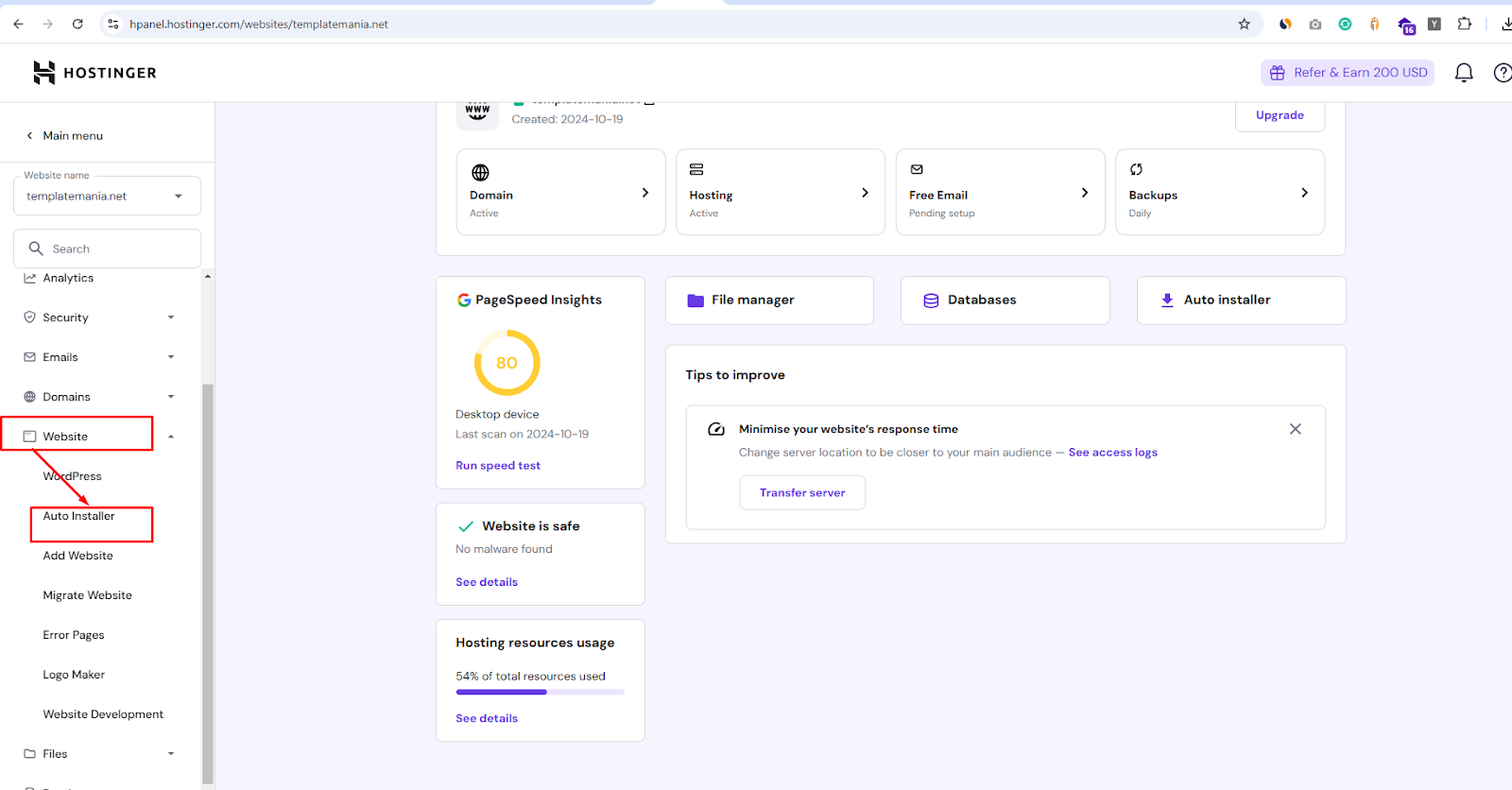Open the notifications bell

1464,73
